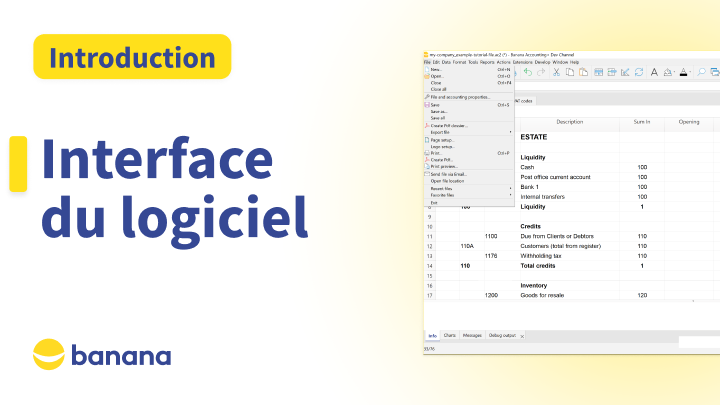Click the floppy disk icon beside Save

tap(427, 105)
